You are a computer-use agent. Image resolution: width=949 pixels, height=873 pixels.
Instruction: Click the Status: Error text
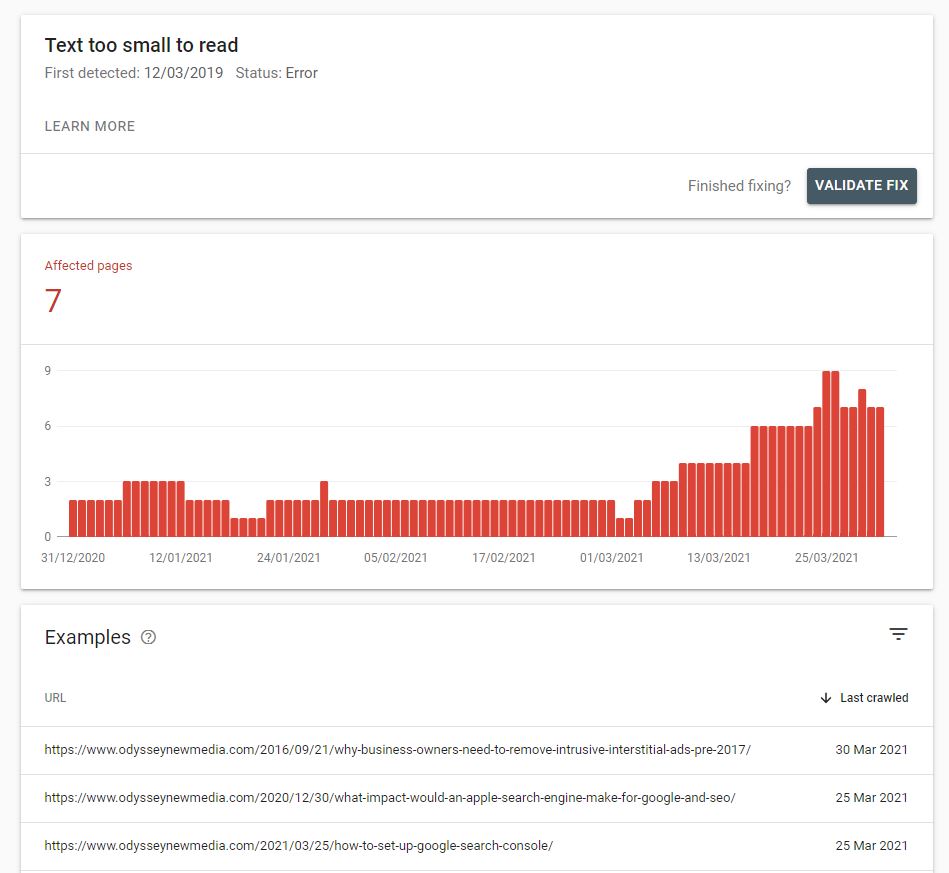click(x=277, y=73)
